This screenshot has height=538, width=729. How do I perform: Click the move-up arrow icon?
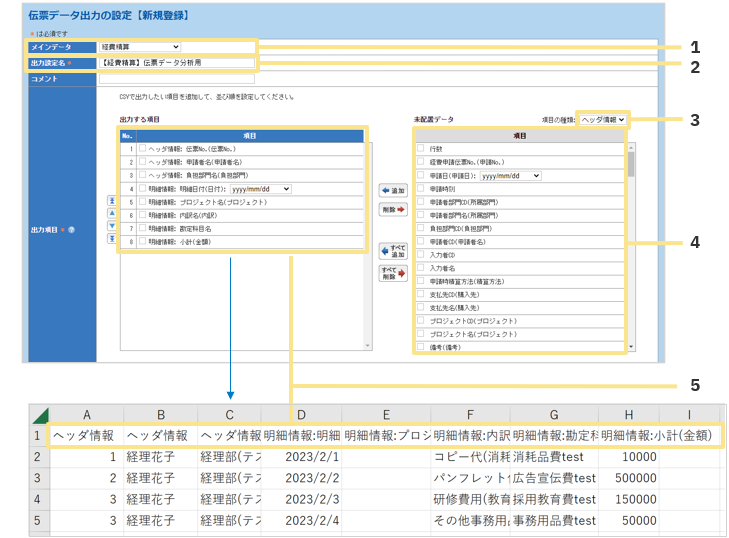point(111,212)
